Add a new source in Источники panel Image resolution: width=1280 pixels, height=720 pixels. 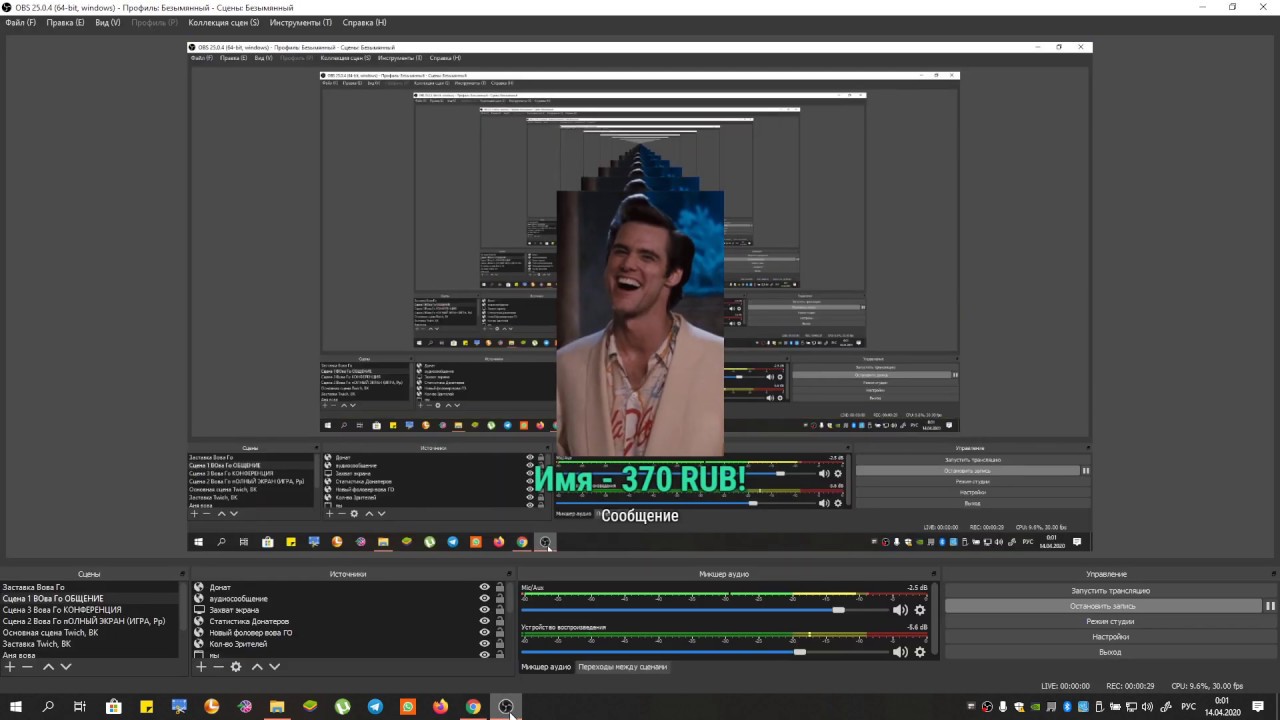point(200,667)
